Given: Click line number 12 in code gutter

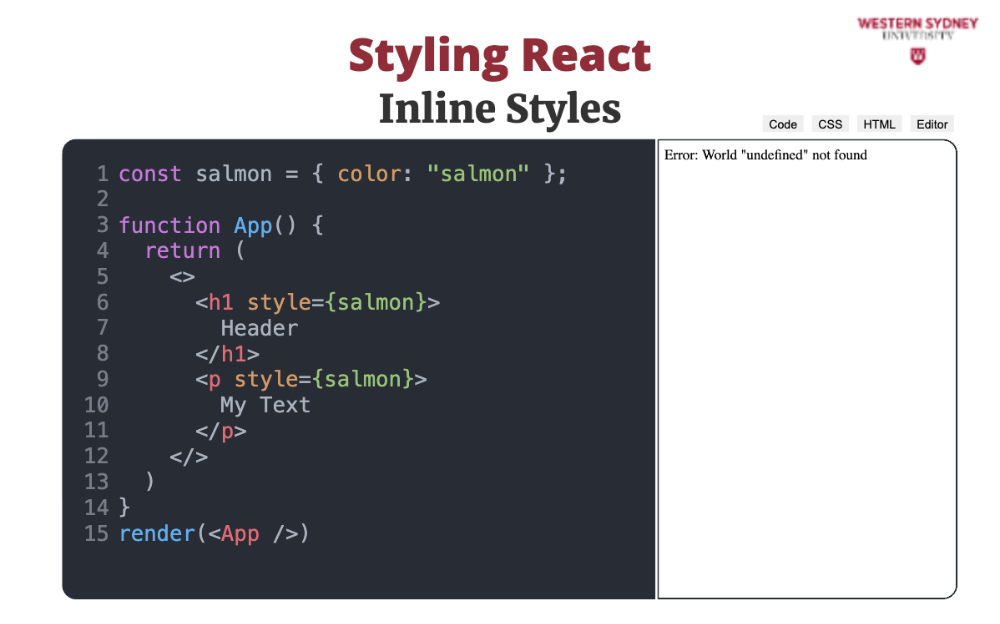Looking at the screenshot, I should 97,456.
